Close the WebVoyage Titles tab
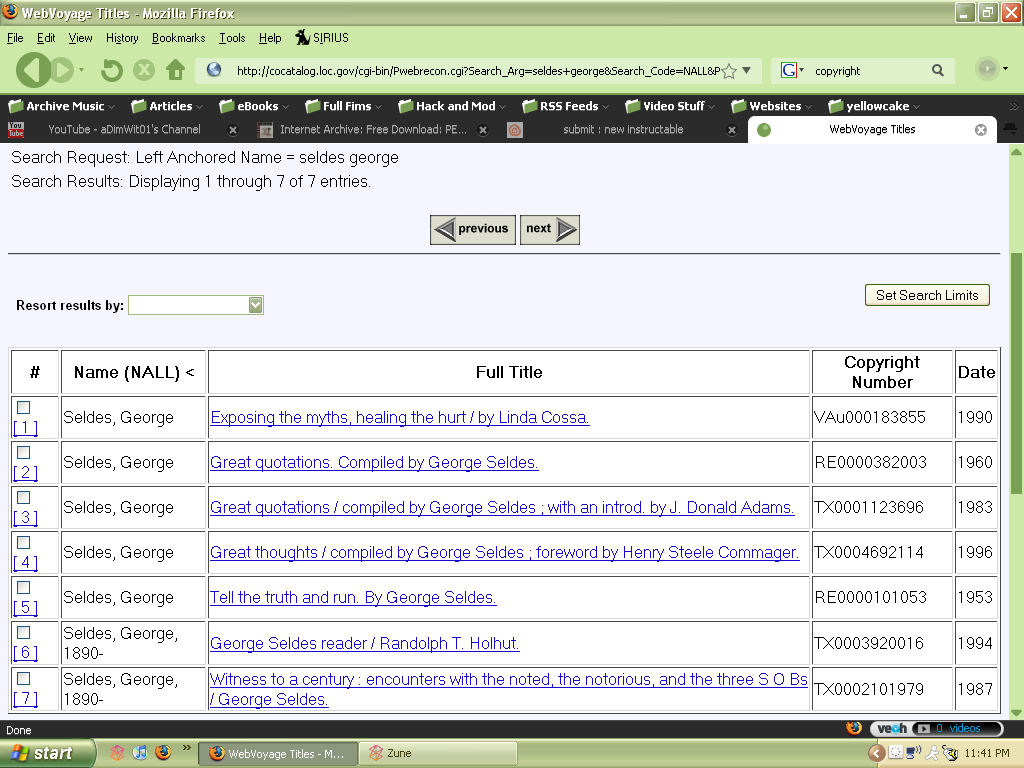 coord(981,130)
